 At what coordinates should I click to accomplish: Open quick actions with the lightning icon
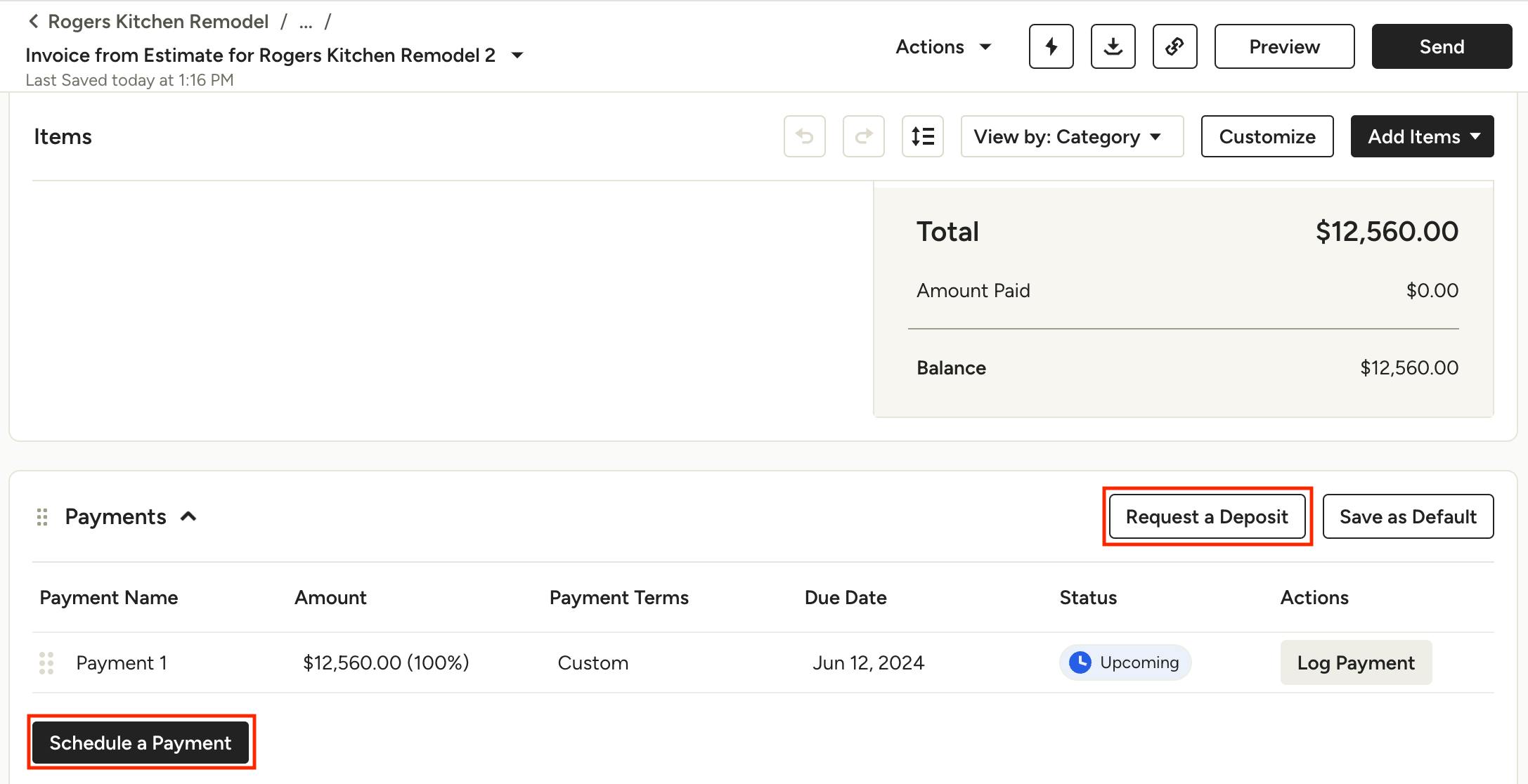(1051, 46)
